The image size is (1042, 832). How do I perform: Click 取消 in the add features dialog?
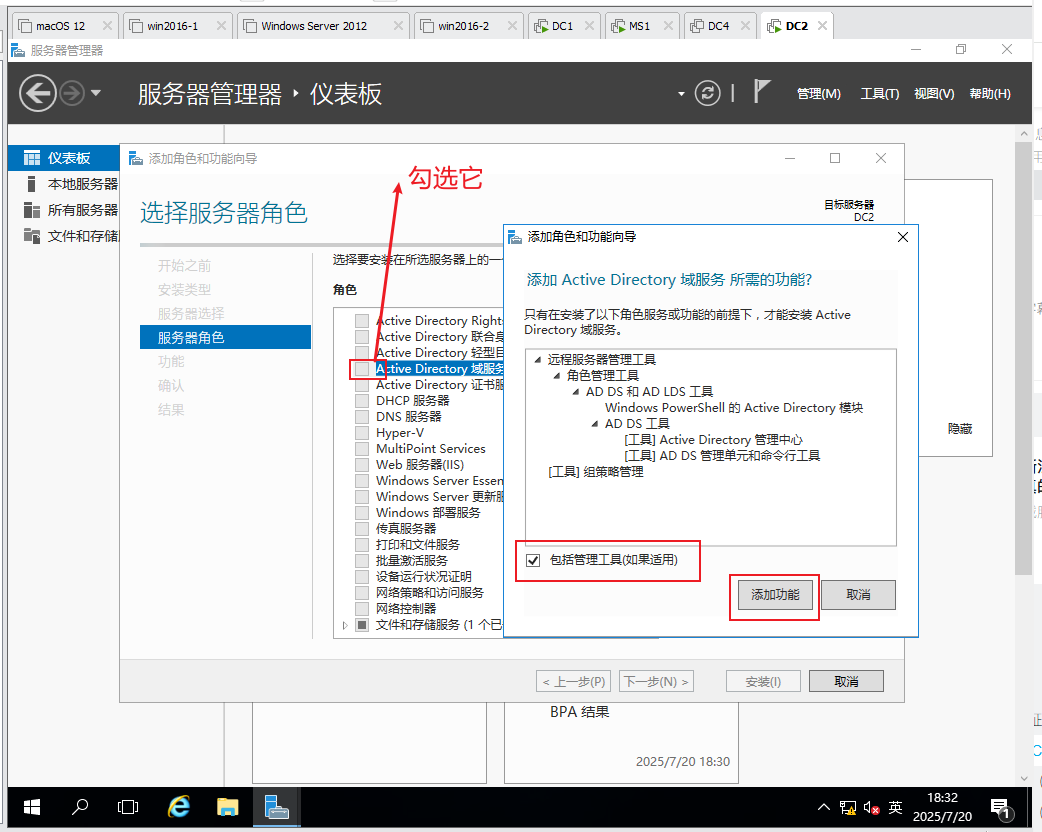pos(858,595)
